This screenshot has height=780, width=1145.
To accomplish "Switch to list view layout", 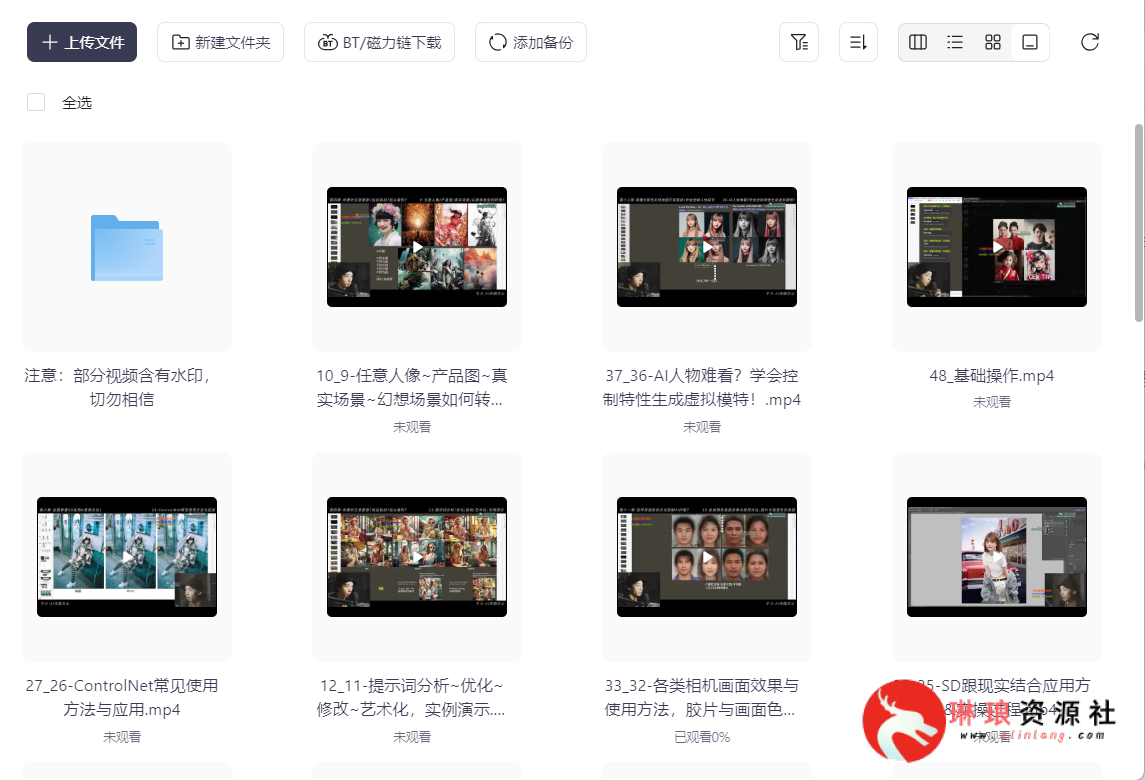I will point(955,42).
